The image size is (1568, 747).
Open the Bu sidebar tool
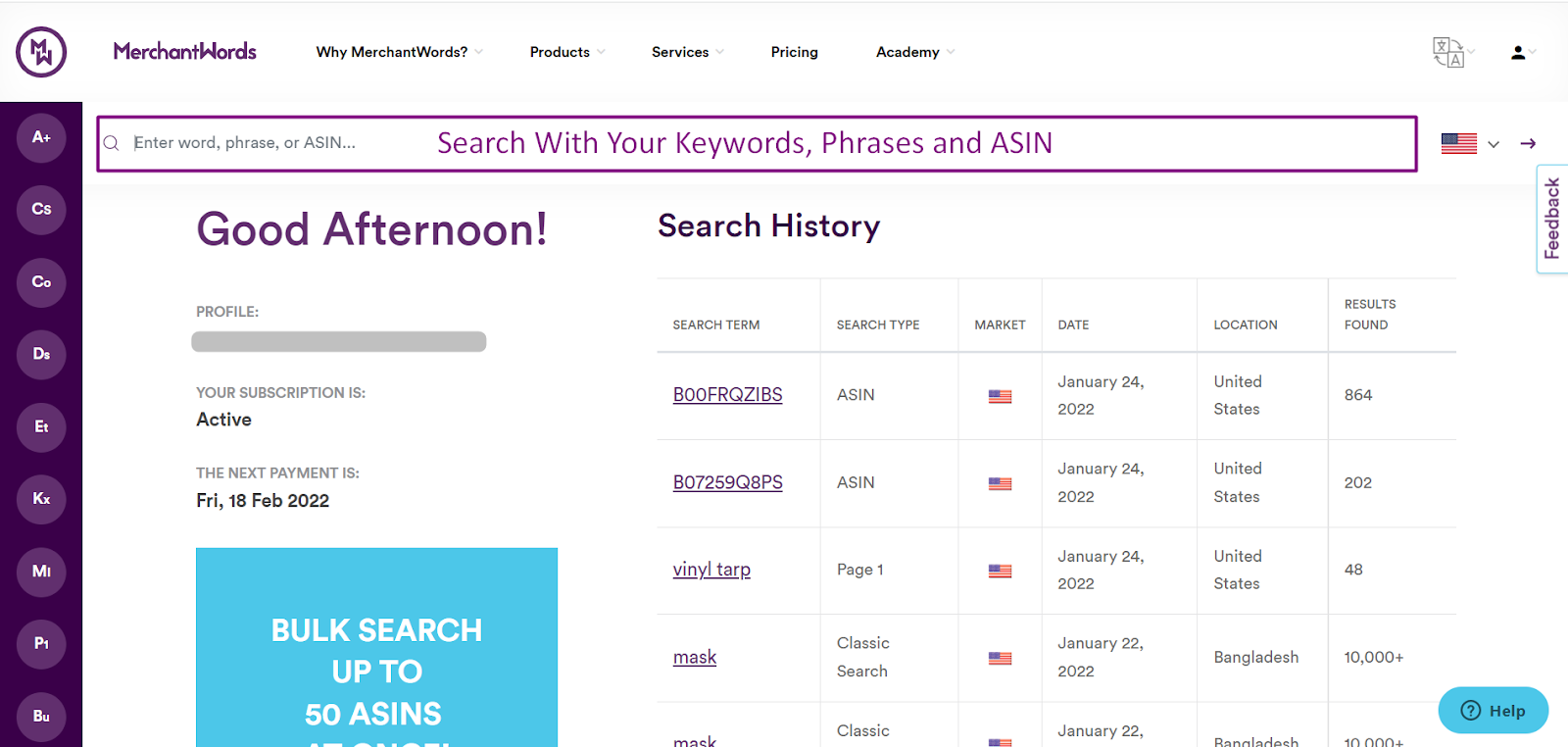[x=41, y=716]
